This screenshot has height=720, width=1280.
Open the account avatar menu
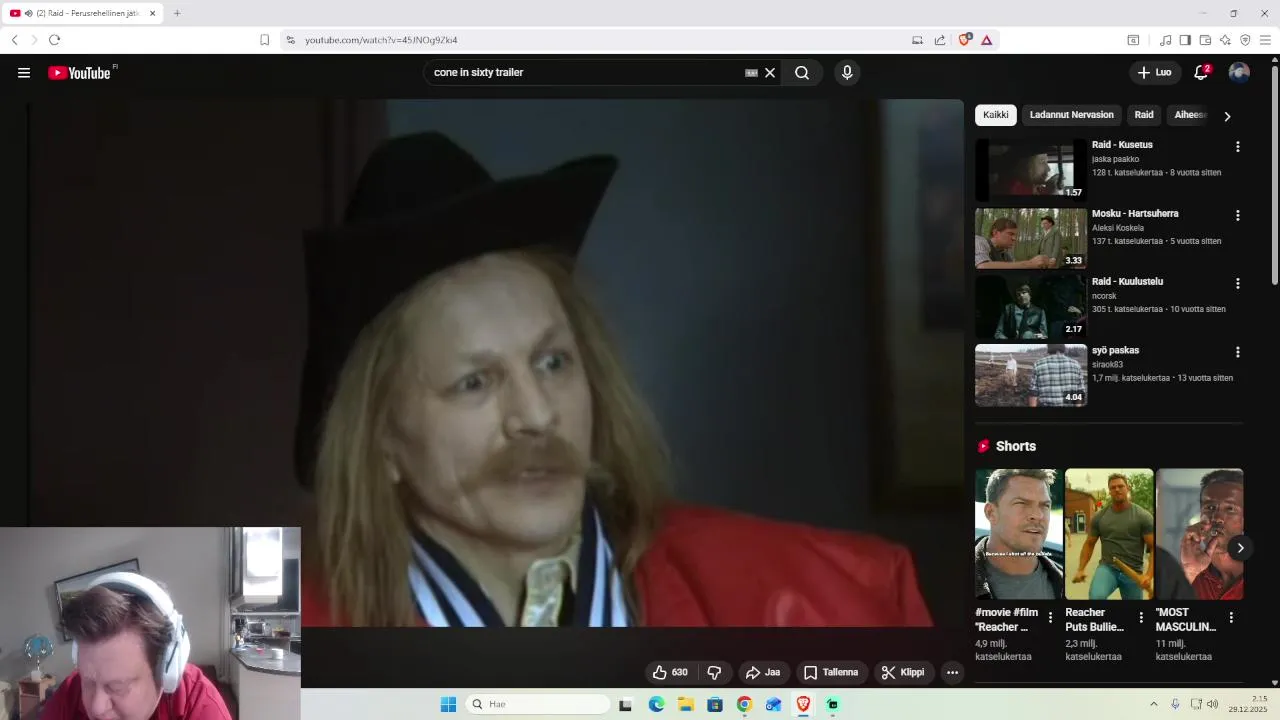click(1239, 72)
